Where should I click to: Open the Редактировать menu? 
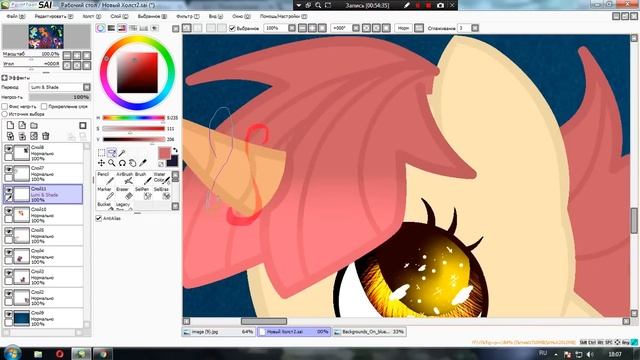coord(53,16)
